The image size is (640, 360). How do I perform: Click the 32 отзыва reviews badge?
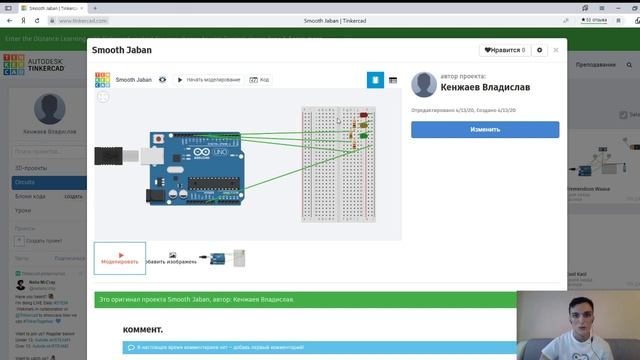594,20
